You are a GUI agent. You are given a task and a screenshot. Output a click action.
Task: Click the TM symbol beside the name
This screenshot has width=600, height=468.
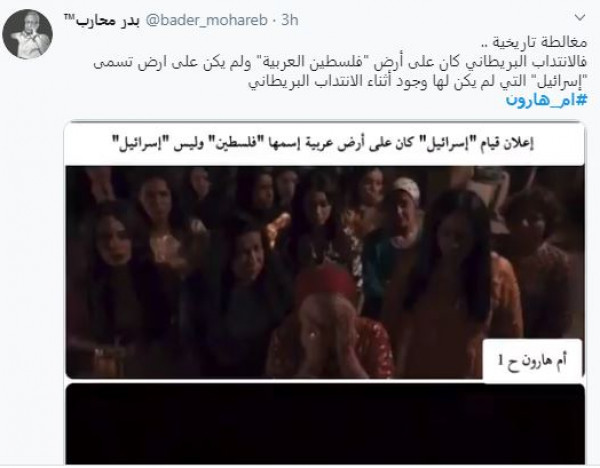click(x=70, y=17)
